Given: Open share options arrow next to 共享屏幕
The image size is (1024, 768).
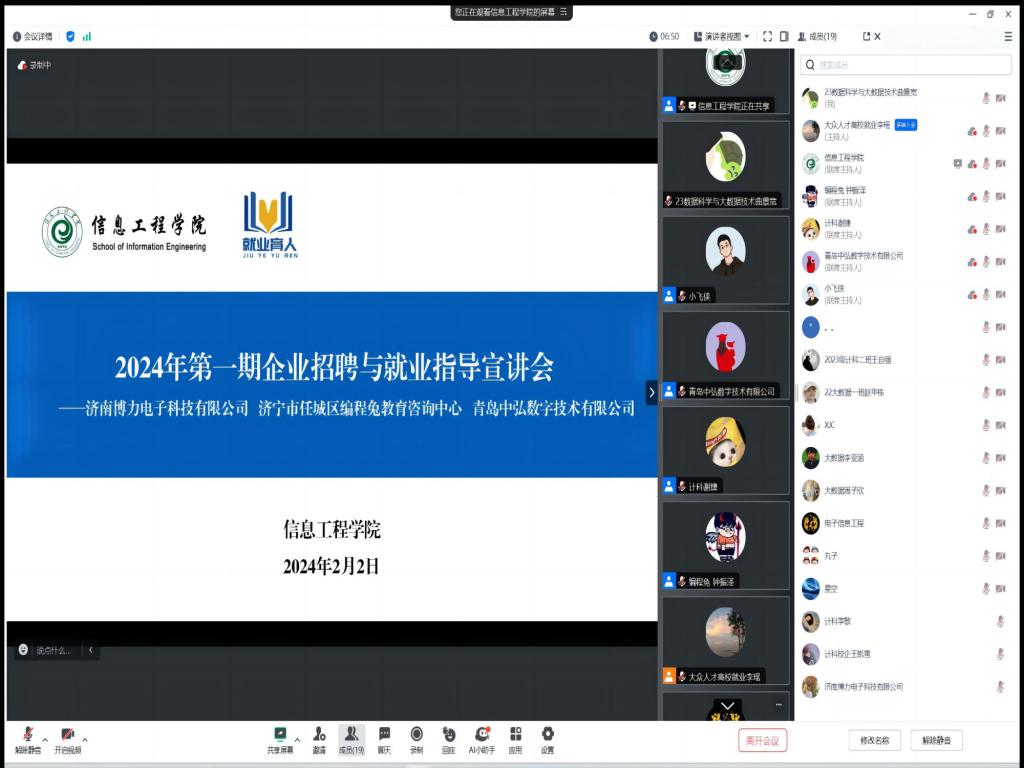Looking at the screenshot, I should [x=298, y=740].
